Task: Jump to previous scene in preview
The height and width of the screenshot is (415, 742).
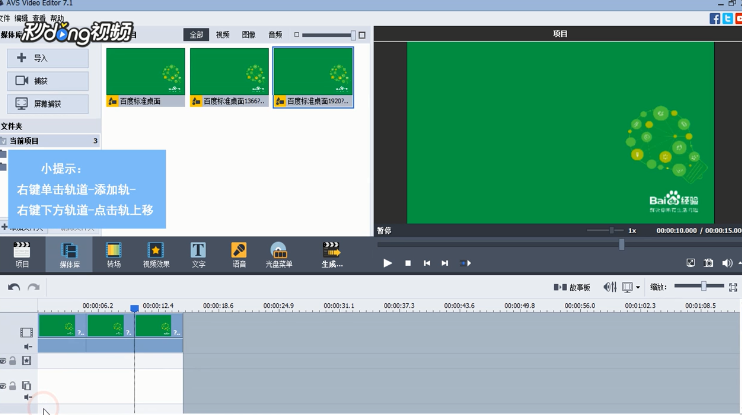Action: [x=427, y=263]
